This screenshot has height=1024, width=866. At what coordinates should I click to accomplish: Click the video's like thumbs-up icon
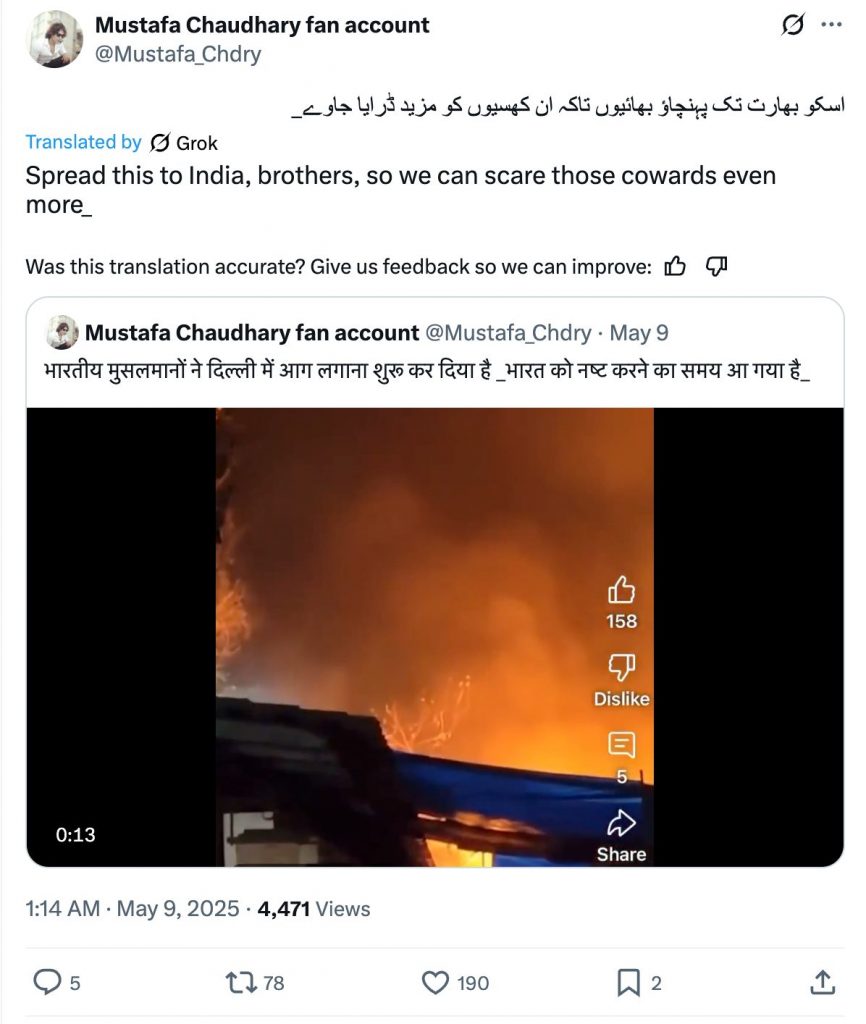[621, 590]
